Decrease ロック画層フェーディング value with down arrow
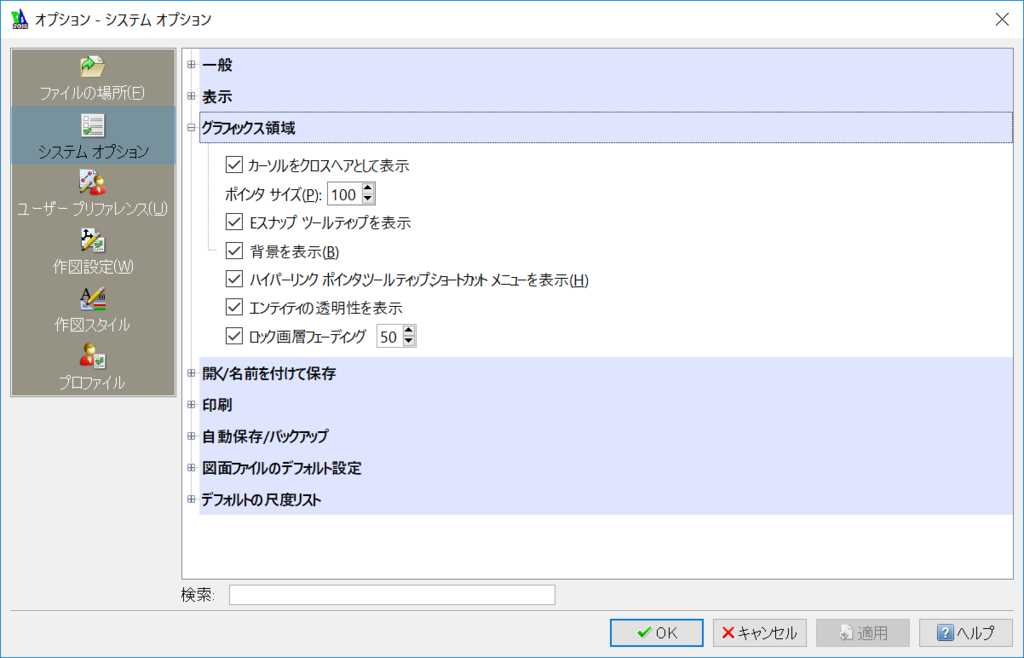The height and width of the screenshot is (658, 1024). coord(409,341)
